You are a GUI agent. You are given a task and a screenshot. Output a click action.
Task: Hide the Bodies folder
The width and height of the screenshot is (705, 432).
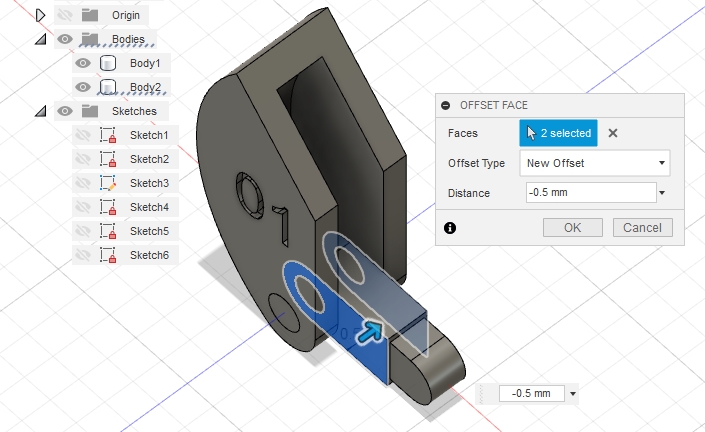(x=65, y=39)
